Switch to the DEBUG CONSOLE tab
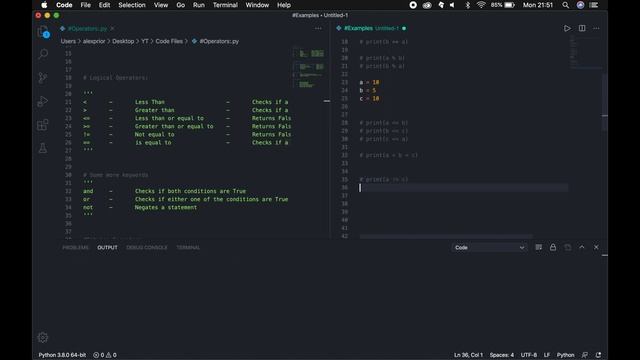 147,247
